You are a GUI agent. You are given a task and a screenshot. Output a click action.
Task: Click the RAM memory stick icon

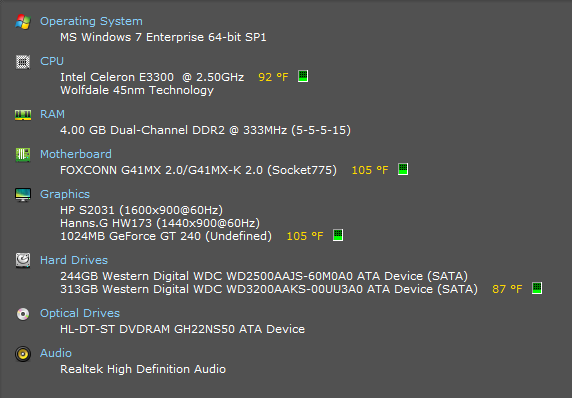[x=23, y=115]
